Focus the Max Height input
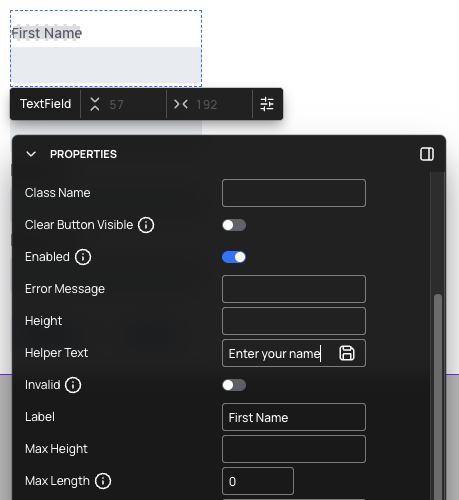This screenshot has width=459, height=500. 294,449
